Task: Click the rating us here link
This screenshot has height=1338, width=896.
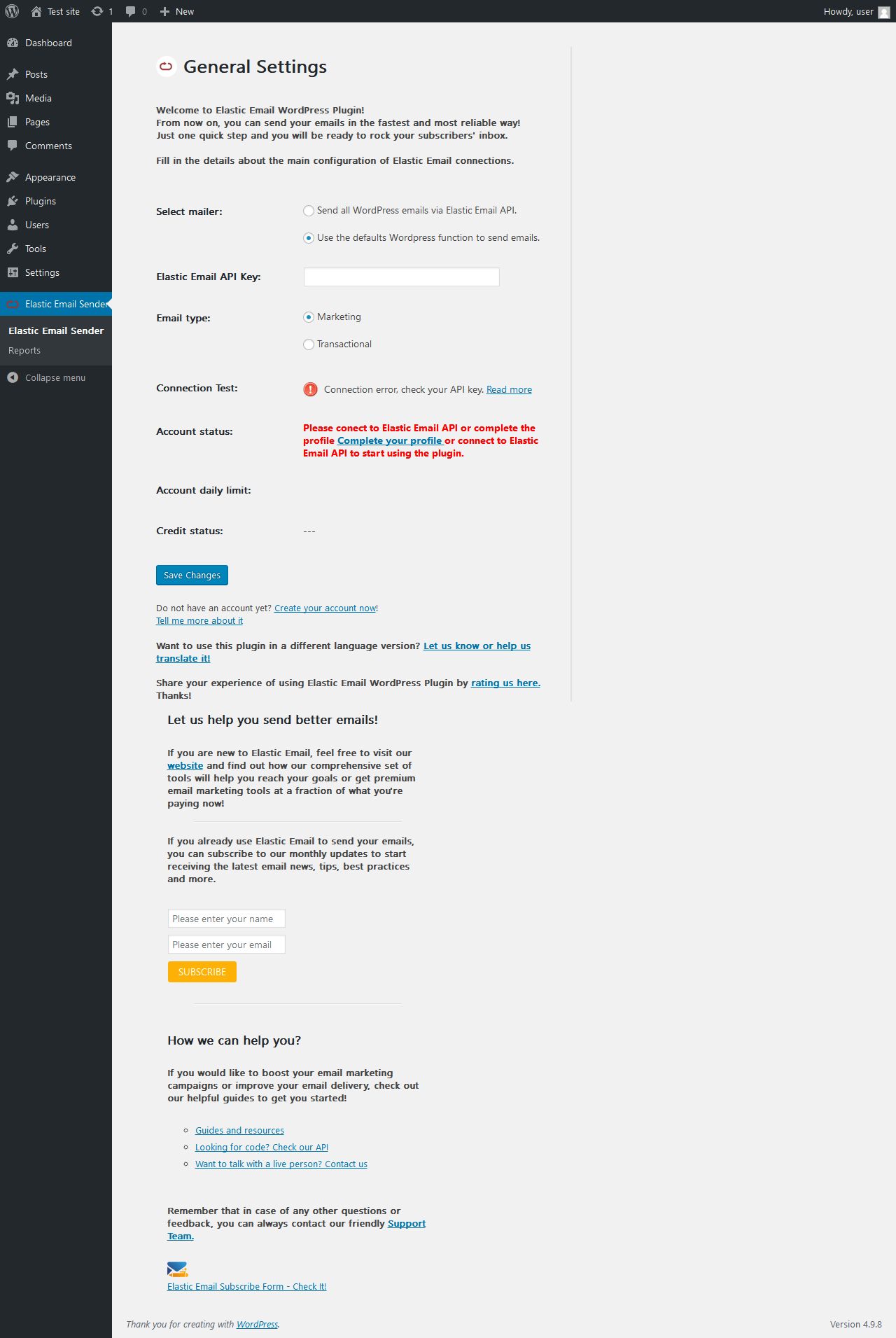Action: [x=505, y=683]
